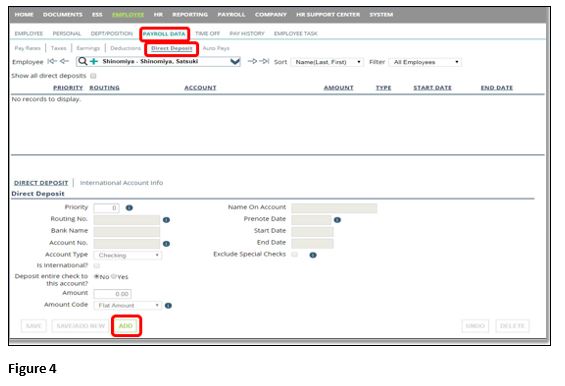Click the Amount input field
This screenshot has width=565, height=386.
pos(112,294)
